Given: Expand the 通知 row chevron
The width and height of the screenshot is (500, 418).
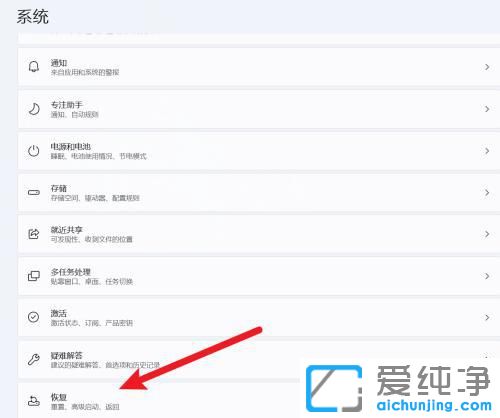Looking at the screenshot, I should click(487, 67).
